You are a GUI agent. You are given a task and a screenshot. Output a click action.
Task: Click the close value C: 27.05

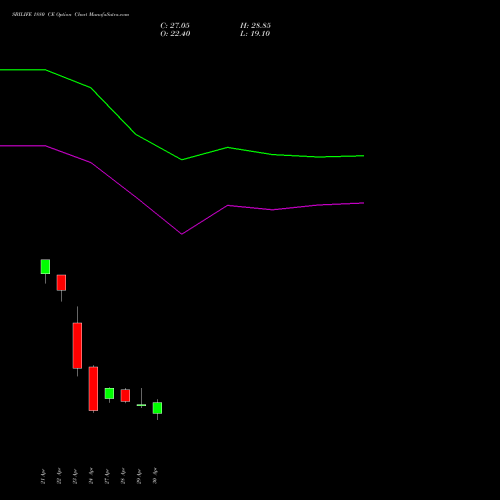point(175,26)
